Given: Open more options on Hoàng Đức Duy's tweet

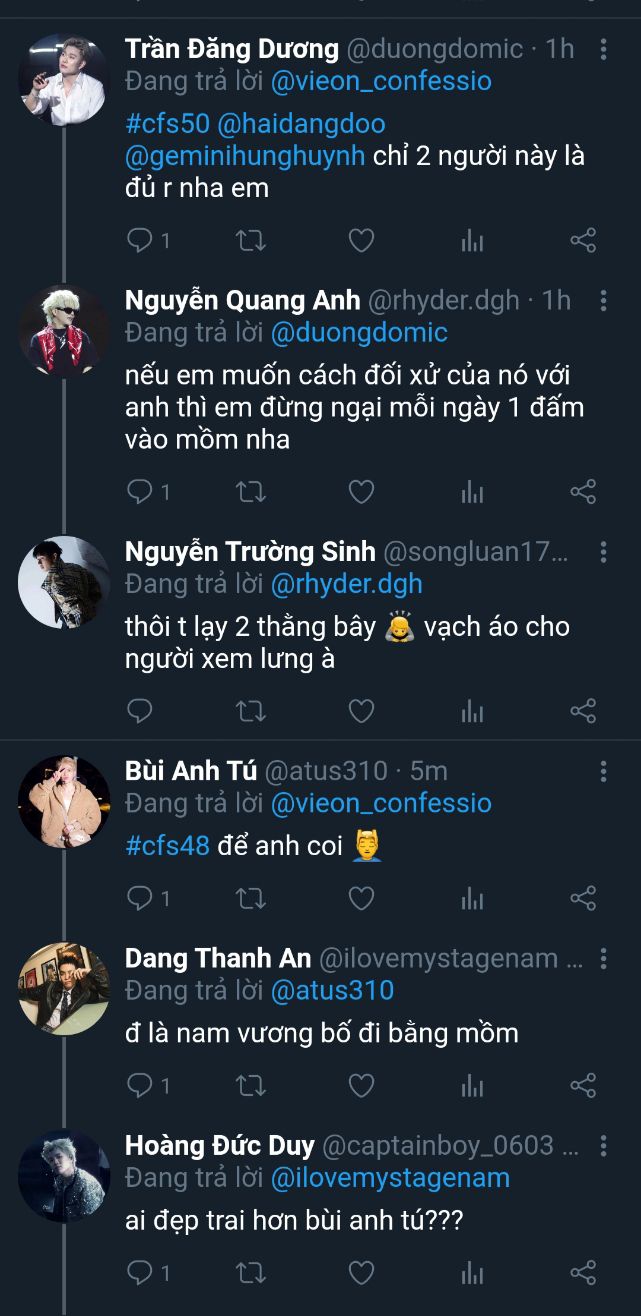Looking at the screenshot, I should pos(604,1146).
